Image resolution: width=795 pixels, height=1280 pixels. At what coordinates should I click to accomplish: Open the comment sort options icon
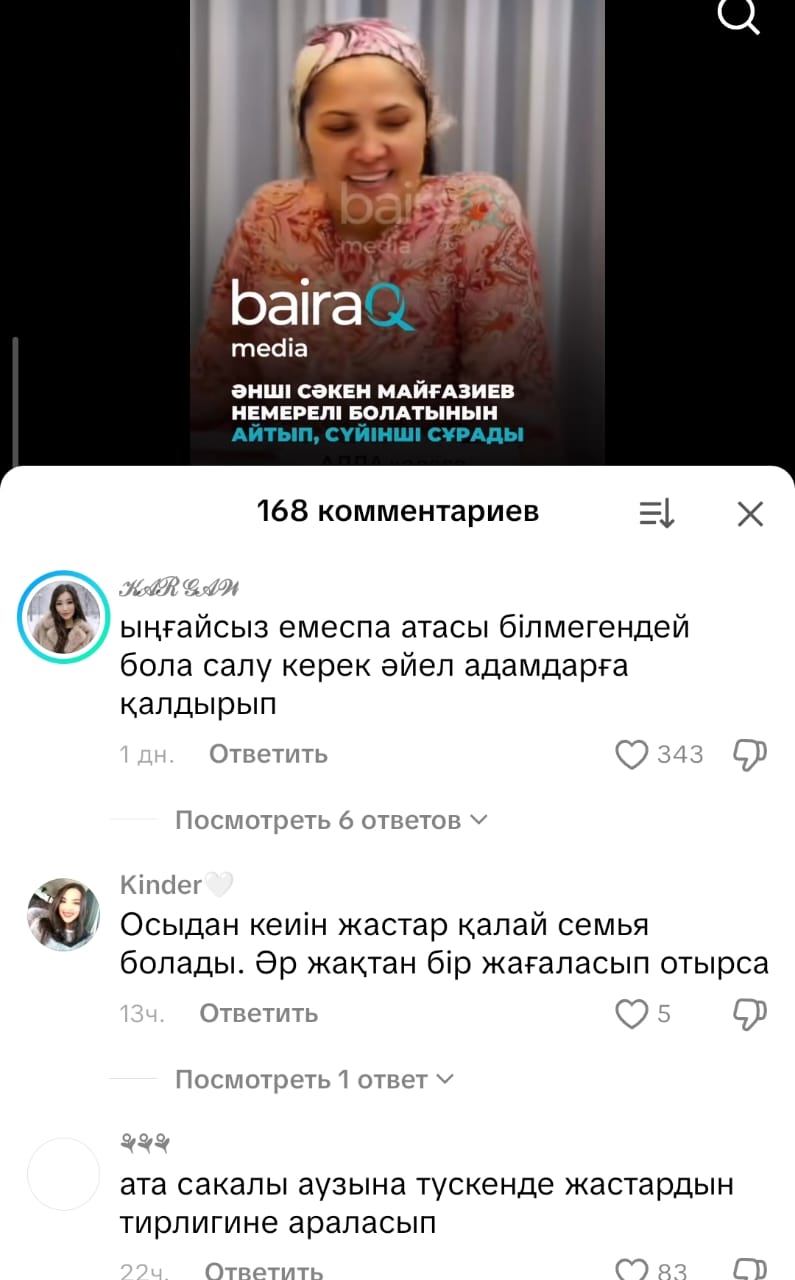[657, 514]
